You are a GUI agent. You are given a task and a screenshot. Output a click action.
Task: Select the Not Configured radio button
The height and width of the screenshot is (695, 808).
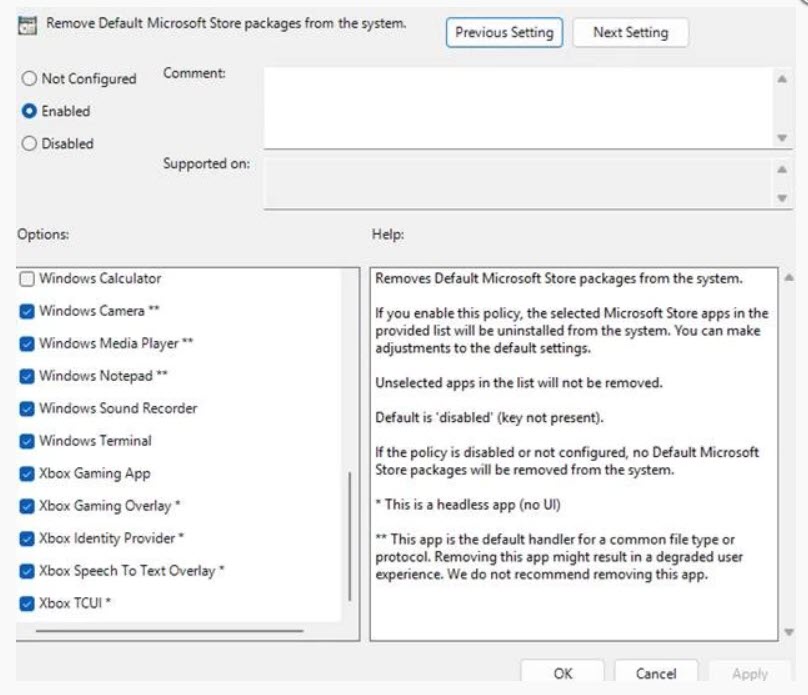point(29,78)
